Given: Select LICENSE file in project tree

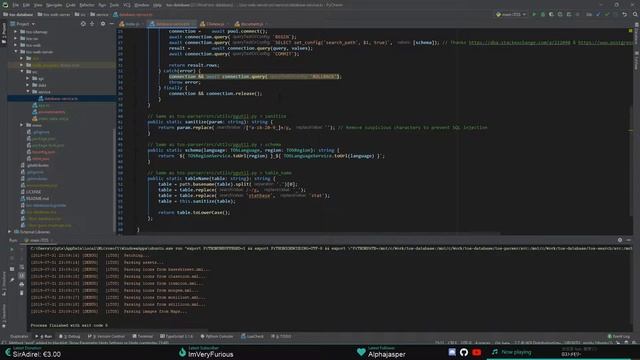Looking at the screenshot, I should coord(33,192).
